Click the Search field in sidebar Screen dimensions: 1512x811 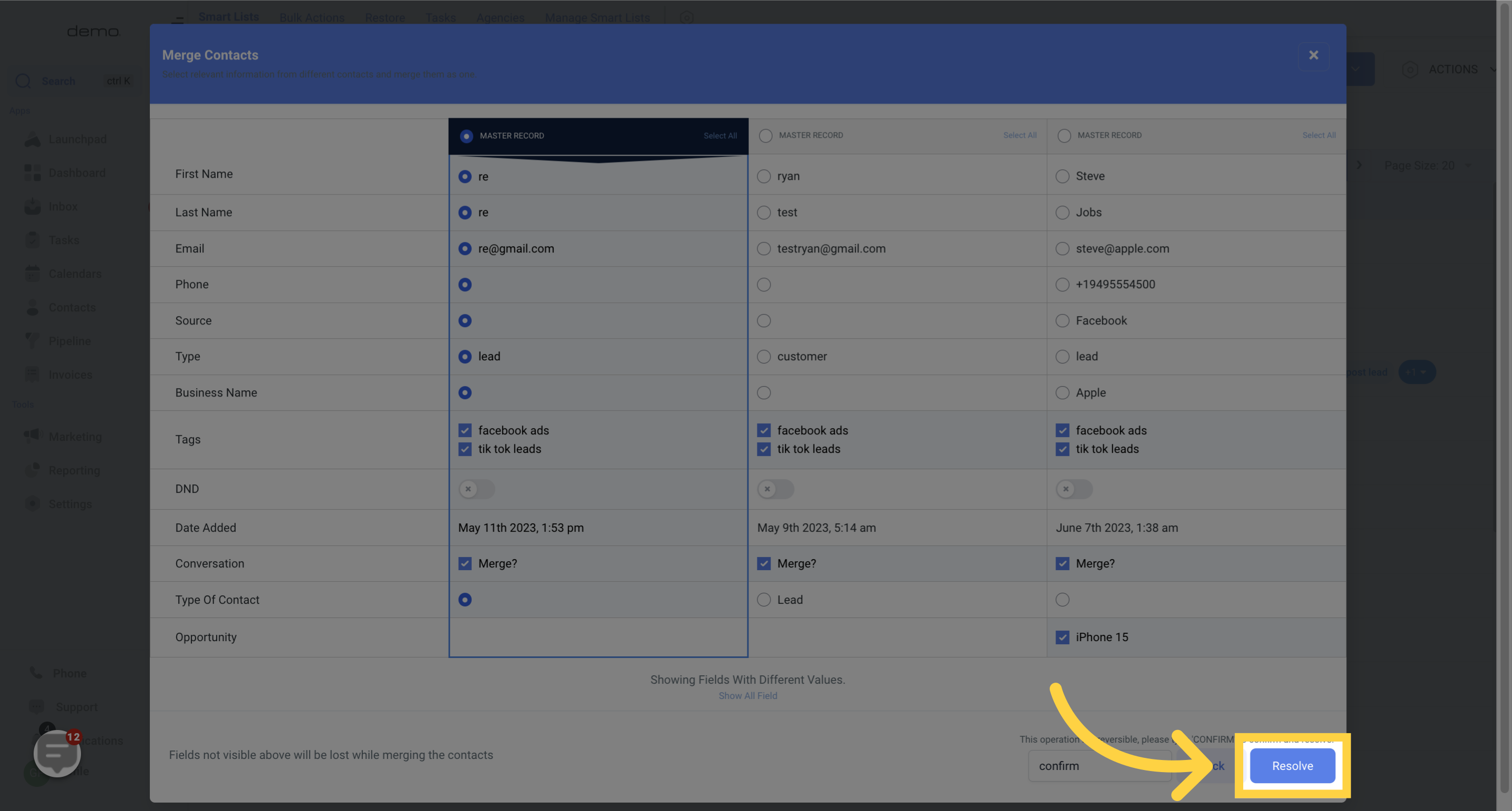tap(74, 81)
